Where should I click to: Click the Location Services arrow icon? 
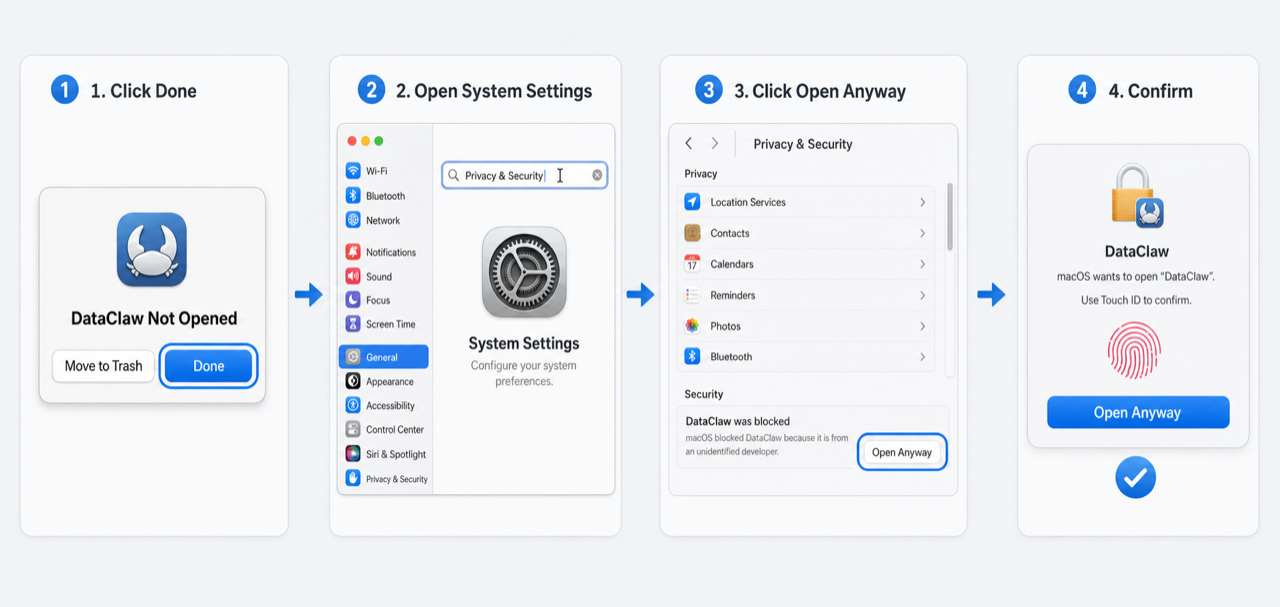(x=692, y=202)
